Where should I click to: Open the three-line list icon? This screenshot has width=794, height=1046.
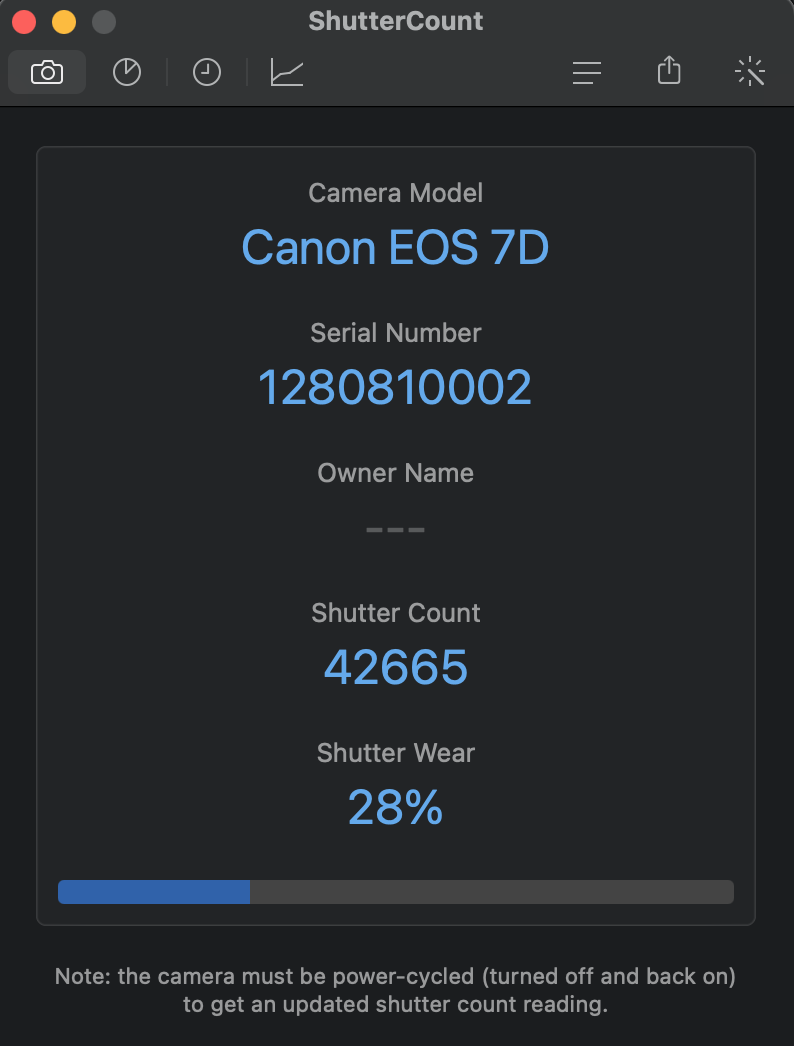[x=587, y=72]
